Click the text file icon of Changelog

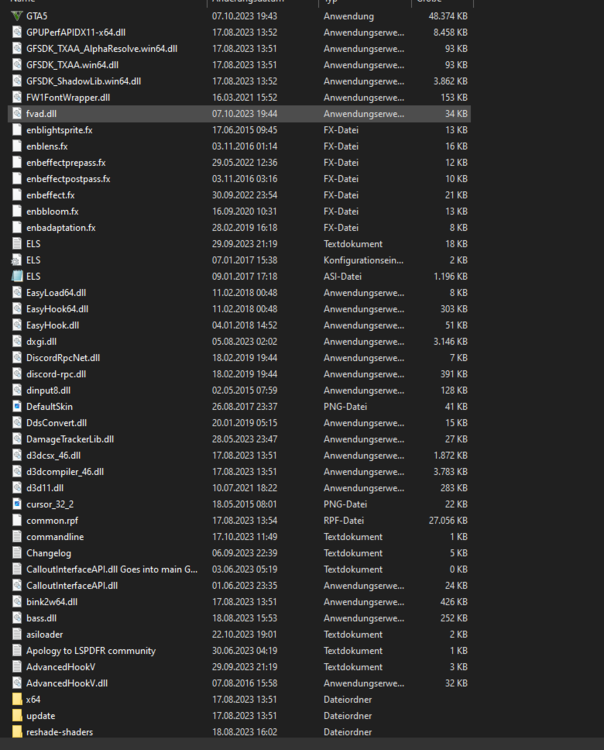pyautogui.click(x=17, y=553)
